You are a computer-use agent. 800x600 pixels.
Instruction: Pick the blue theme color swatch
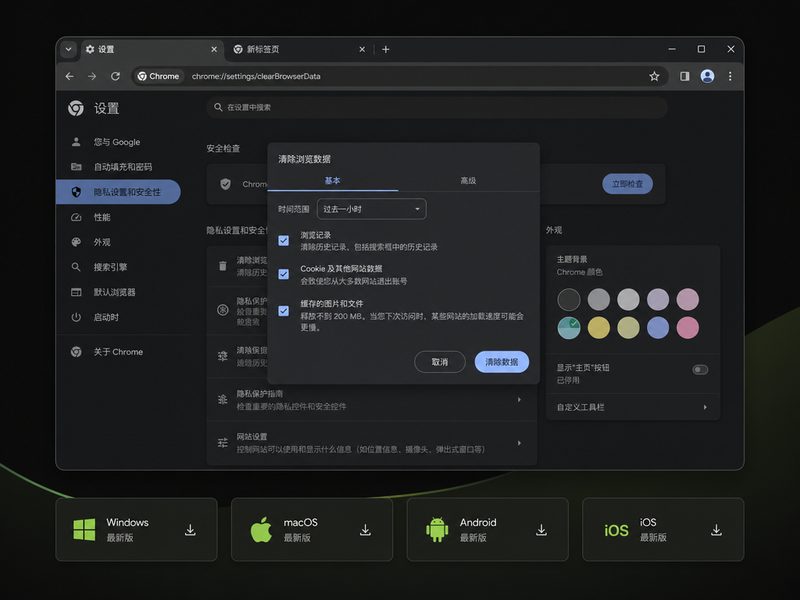(658, 328)
